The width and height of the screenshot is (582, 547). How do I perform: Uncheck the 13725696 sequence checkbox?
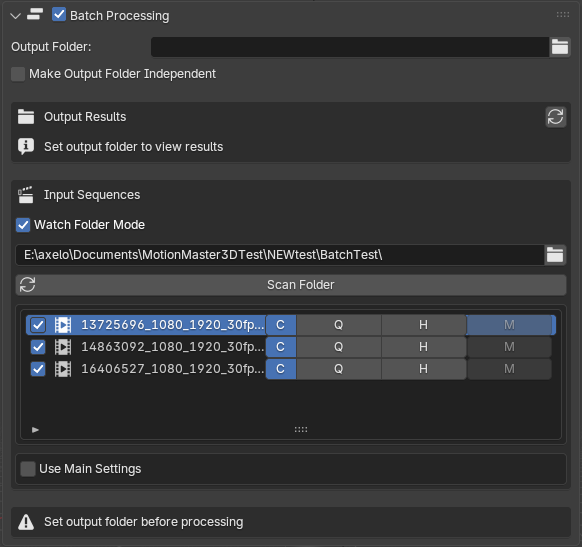click(x=38, y=325)
